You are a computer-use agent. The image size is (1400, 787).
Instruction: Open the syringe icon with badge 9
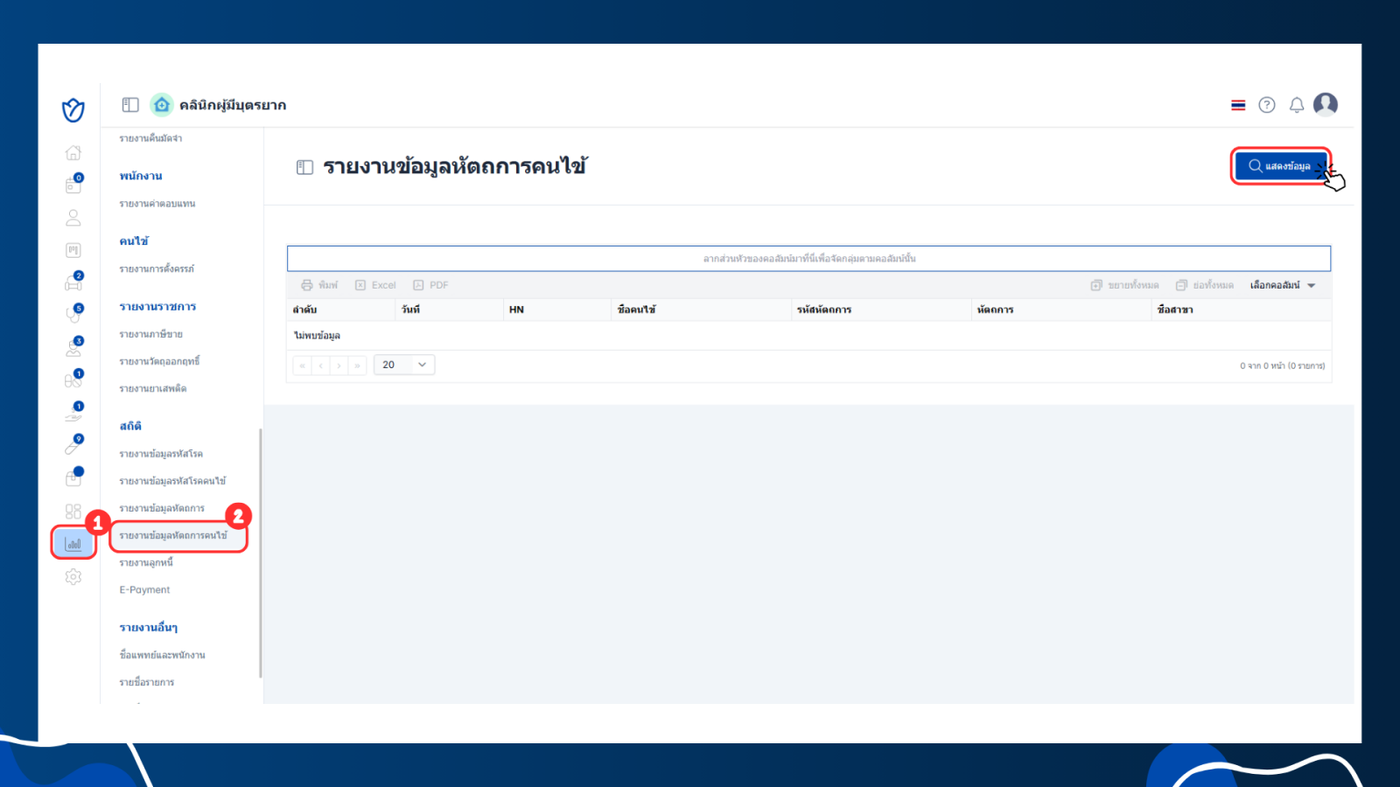click(x=73, y=446)
